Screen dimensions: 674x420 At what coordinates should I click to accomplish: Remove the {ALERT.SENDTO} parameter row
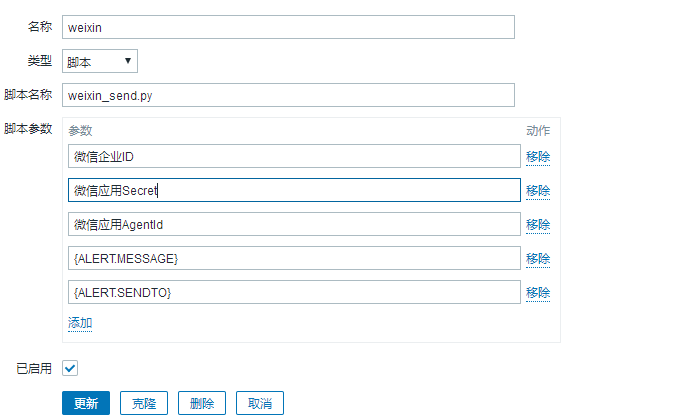(538, 292)
